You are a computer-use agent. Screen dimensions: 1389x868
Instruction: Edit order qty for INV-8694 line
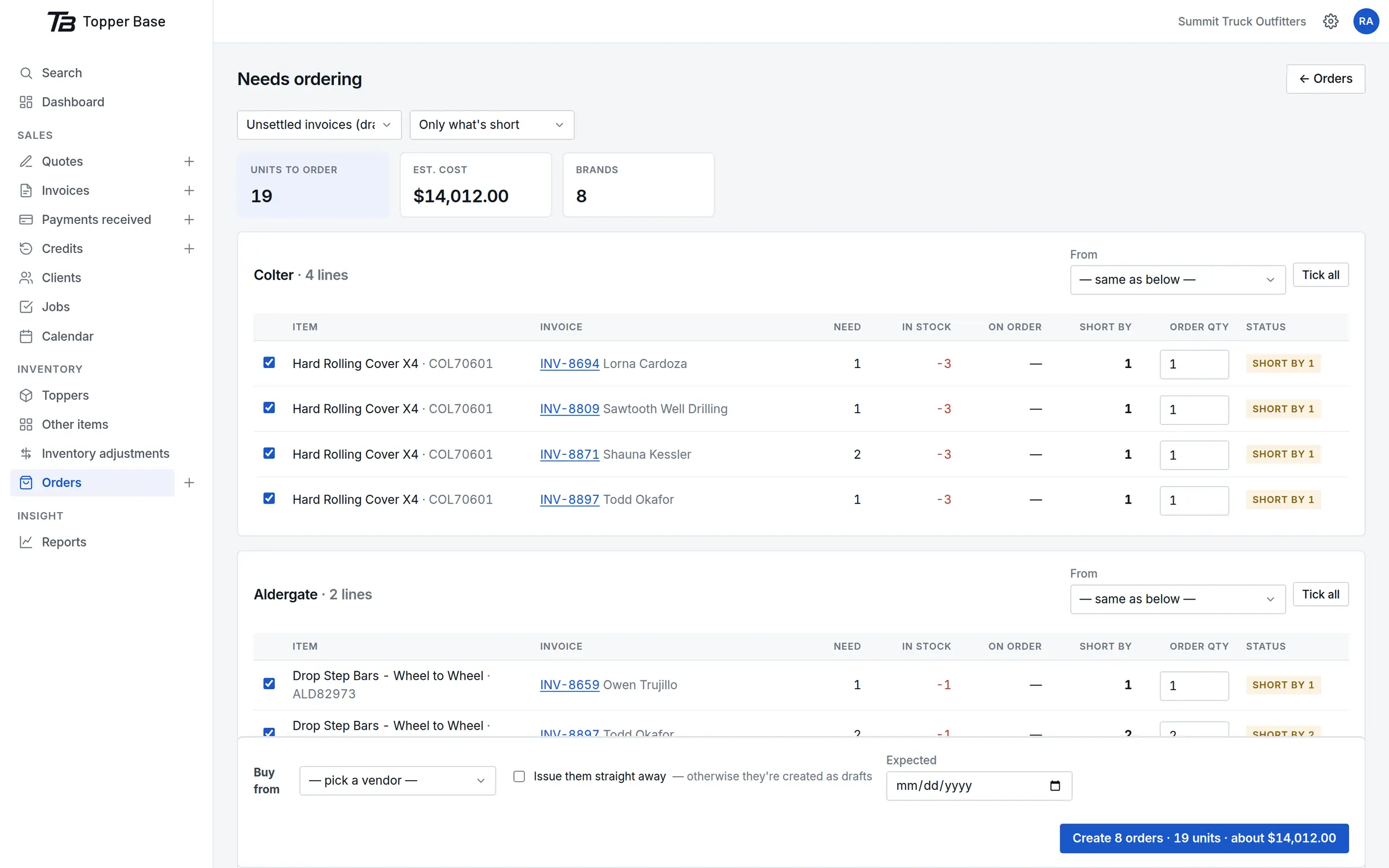pyautogui.click(x=1194, y=364)
